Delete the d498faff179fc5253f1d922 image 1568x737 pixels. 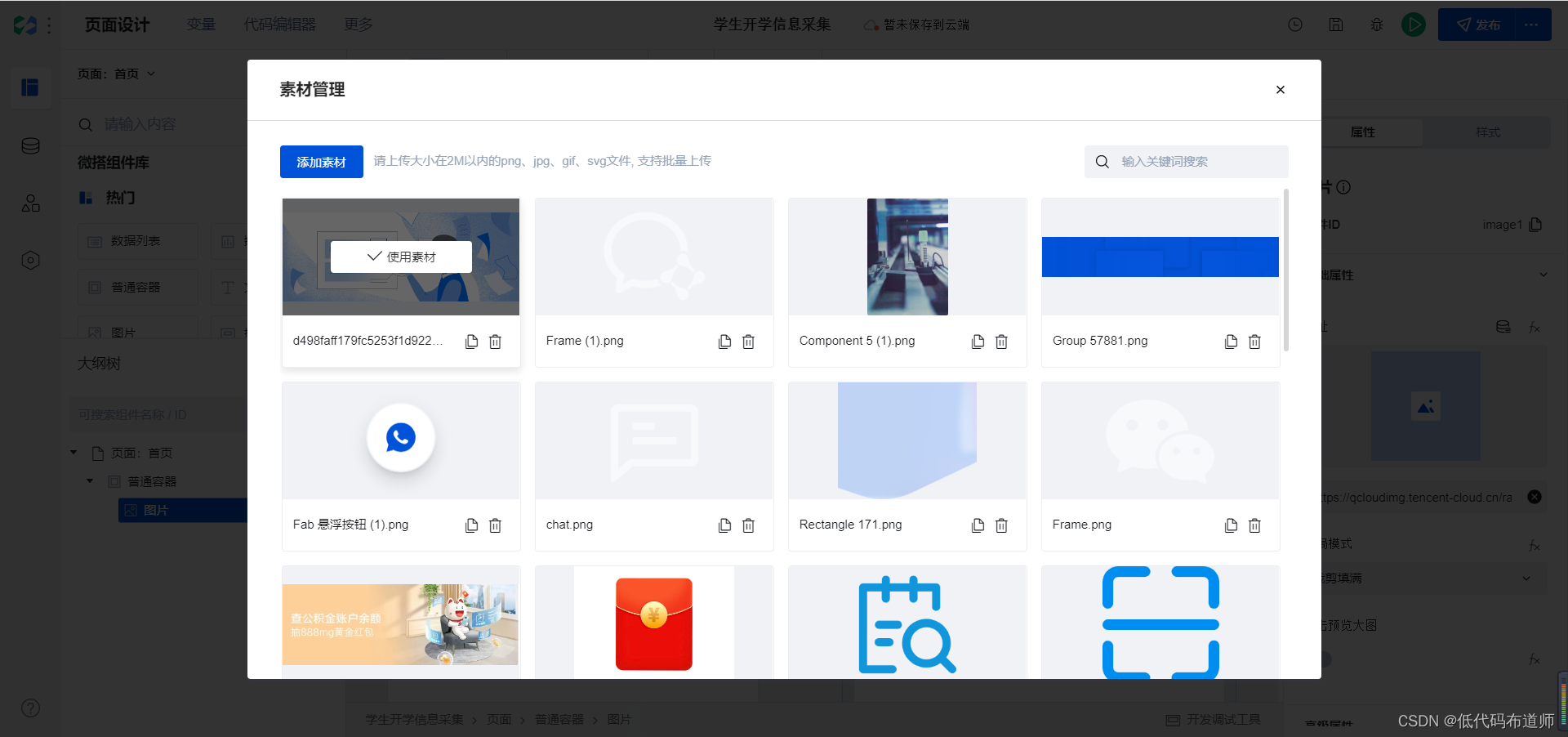tap(495, 342)
